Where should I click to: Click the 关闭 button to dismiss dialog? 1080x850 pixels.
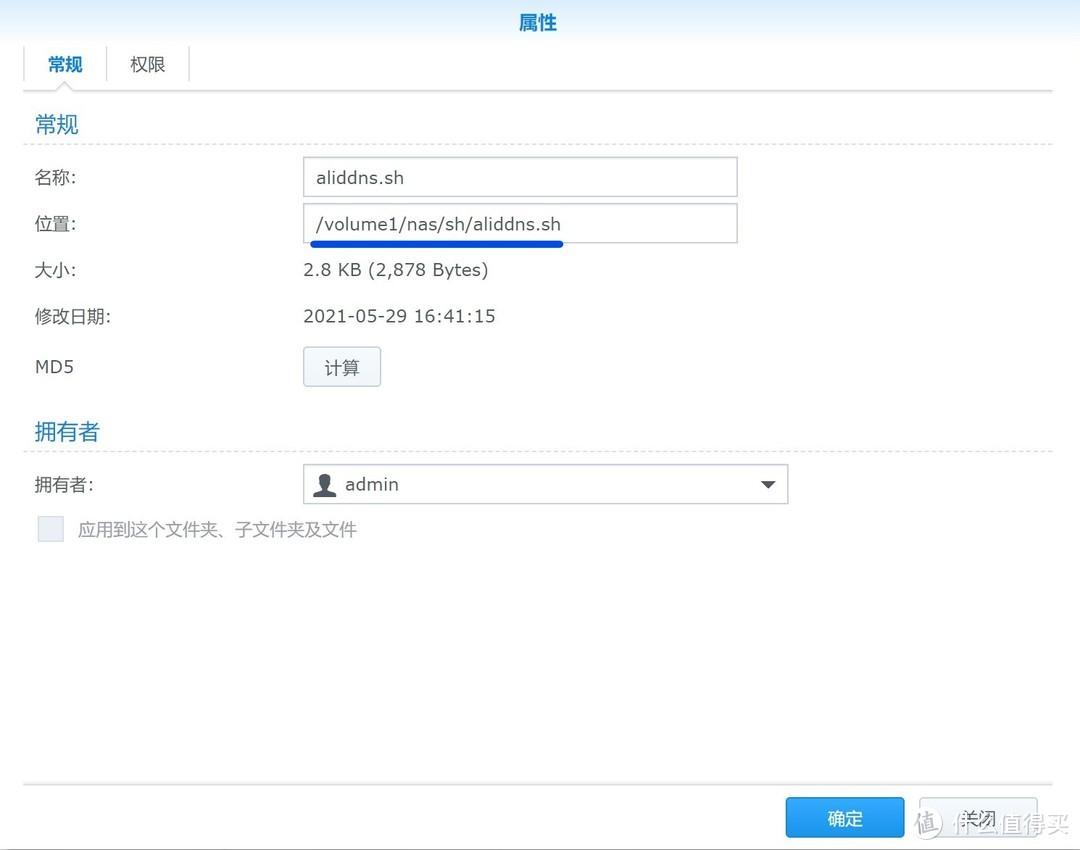click(977, 817)
